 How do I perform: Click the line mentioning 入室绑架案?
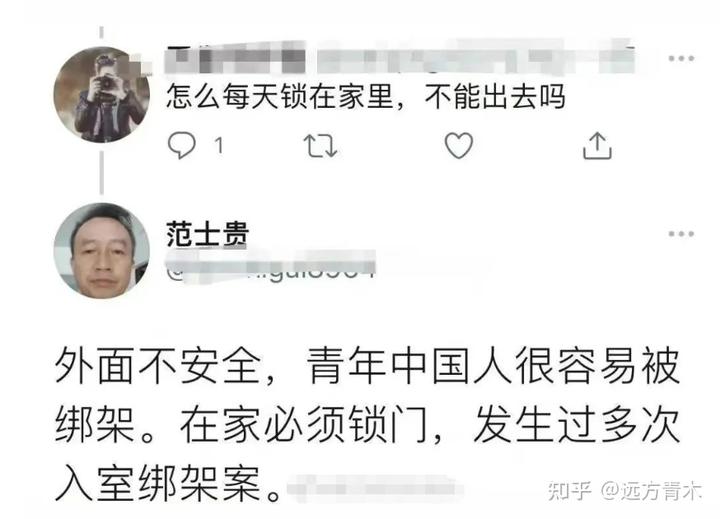pos(169,484)
